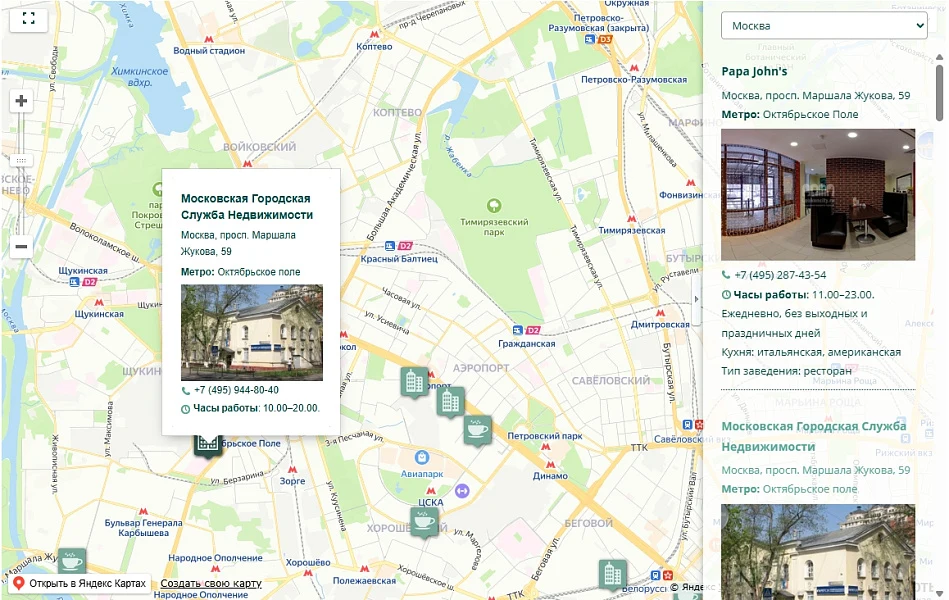Click the Авиапарк shopping icon

[422, 458]
